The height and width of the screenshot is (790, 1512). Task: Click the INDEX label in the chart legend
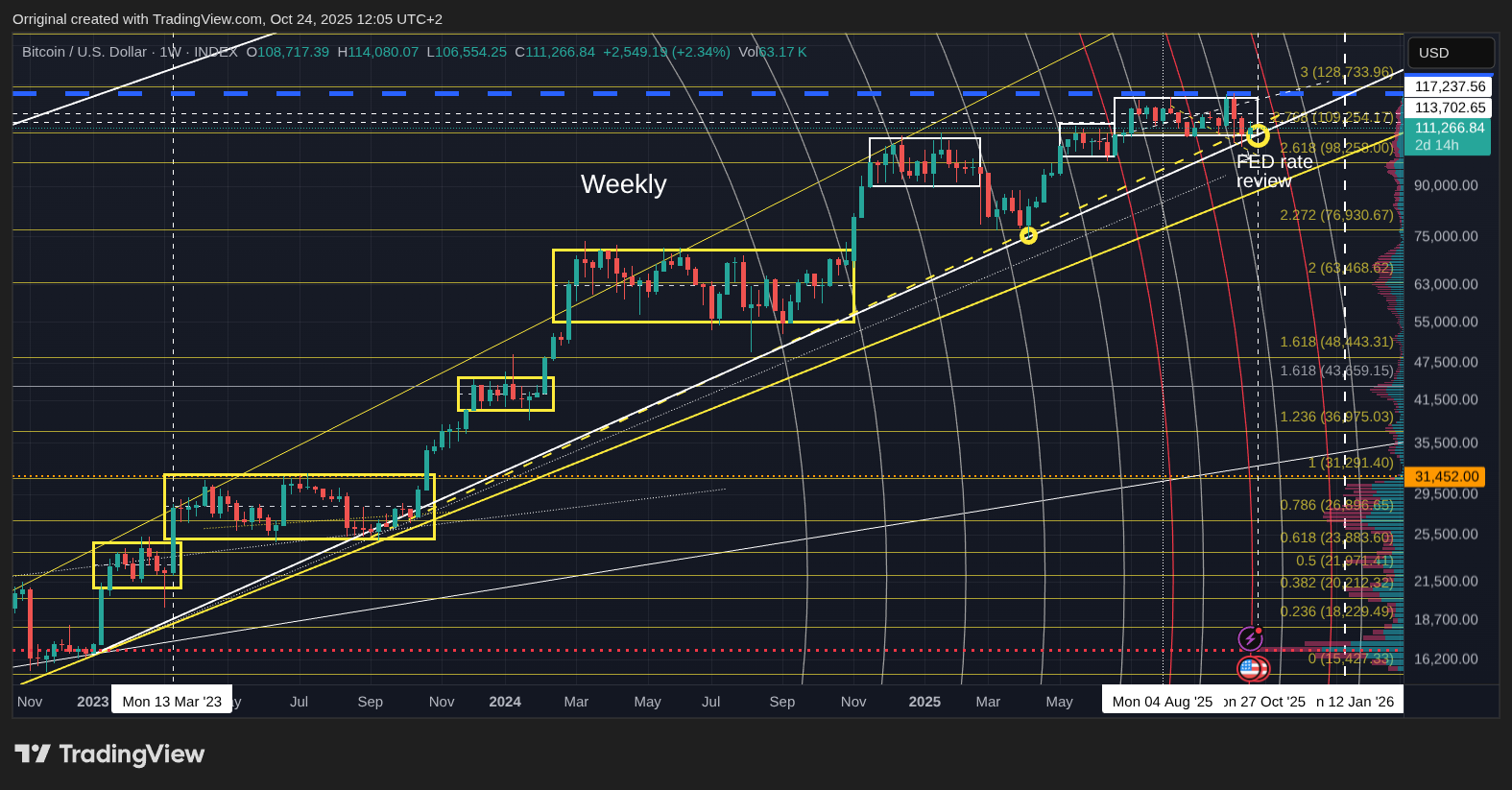pyautogui.click(x=216, y=52)
